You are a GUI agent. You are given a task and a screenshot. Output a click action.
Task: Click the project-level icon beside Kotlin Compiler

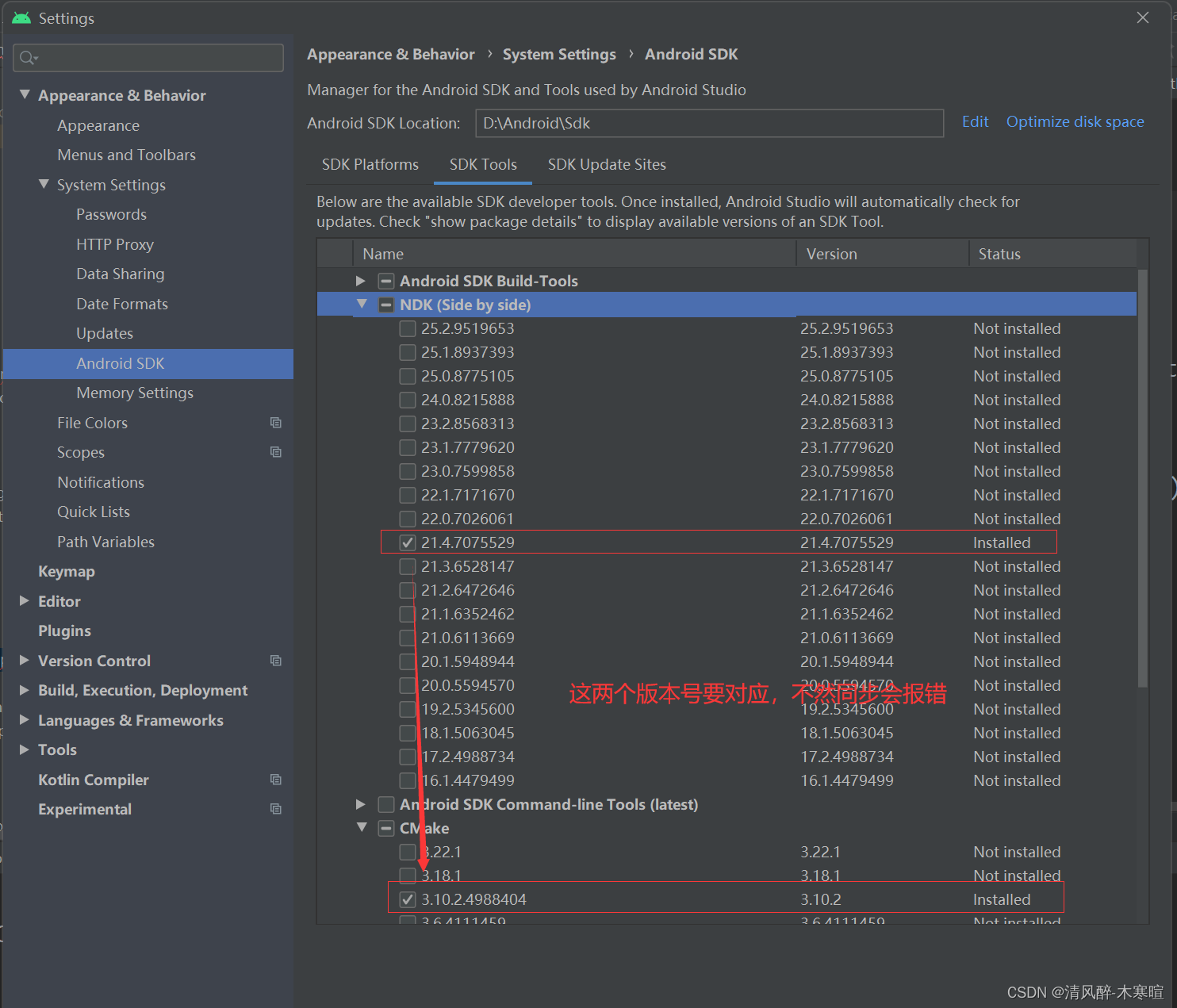pyautogui.click(x=275, y=780)
